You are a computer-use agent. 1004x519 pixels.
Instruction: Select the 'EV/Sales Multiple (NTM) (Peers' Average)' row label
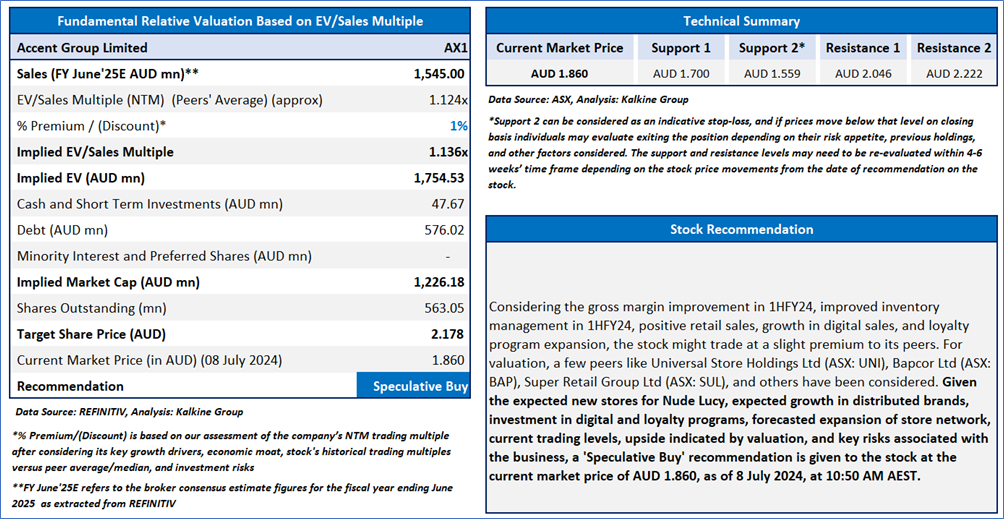coord(170,100)
